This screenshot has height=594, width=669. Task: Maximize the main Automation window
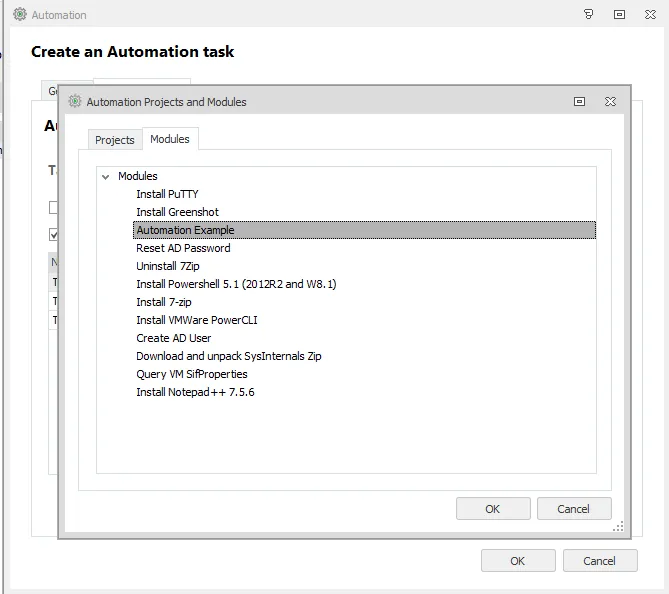click(620, 15)
